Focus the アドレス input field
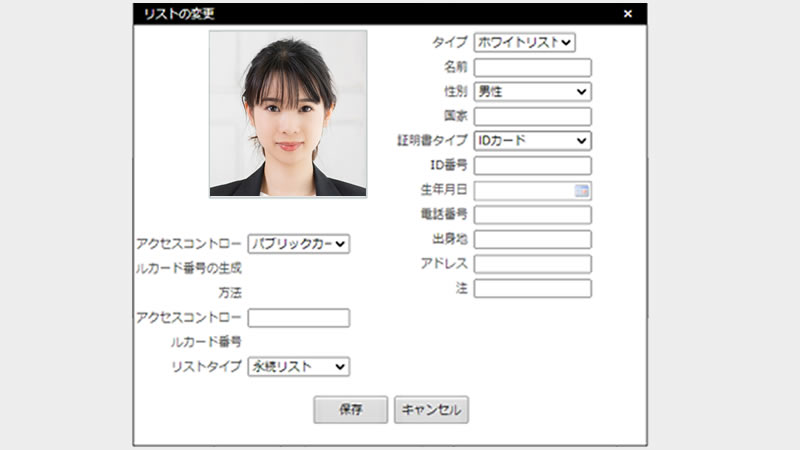Viewport: 800px width, 450px height. [x=533, y=264]
